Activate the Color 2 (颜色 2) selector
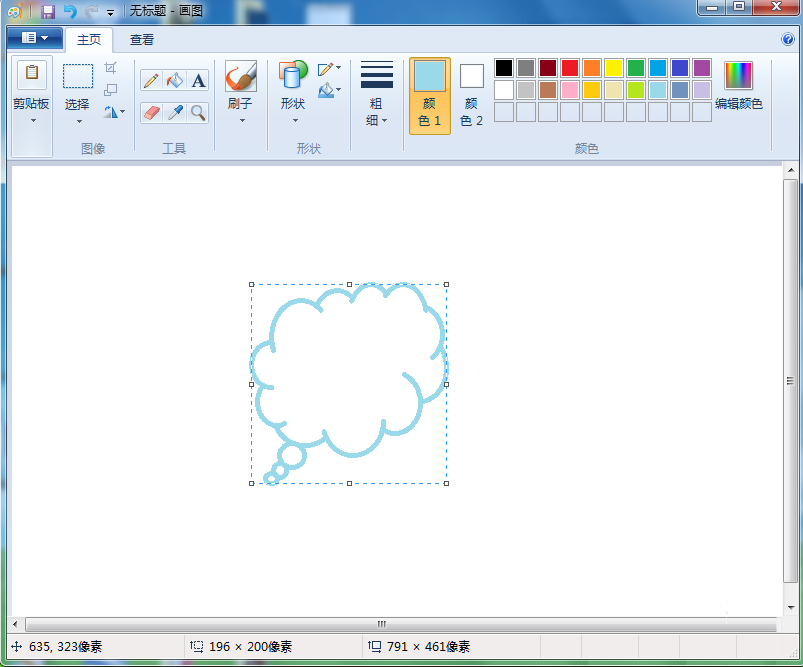 pos(472,96)
